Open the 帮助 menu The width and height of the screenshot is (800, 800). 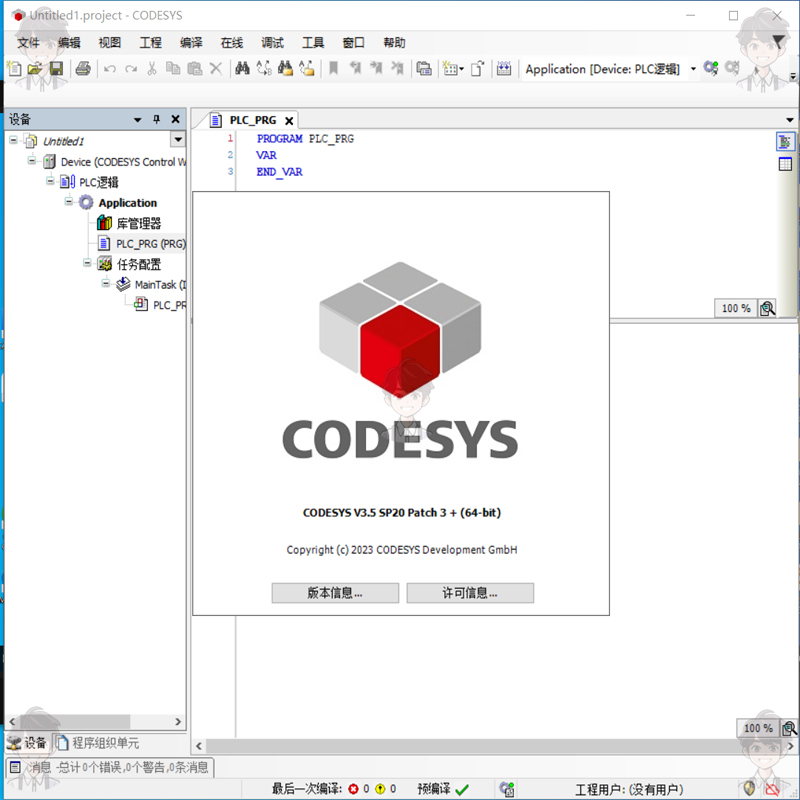(394, 42)
